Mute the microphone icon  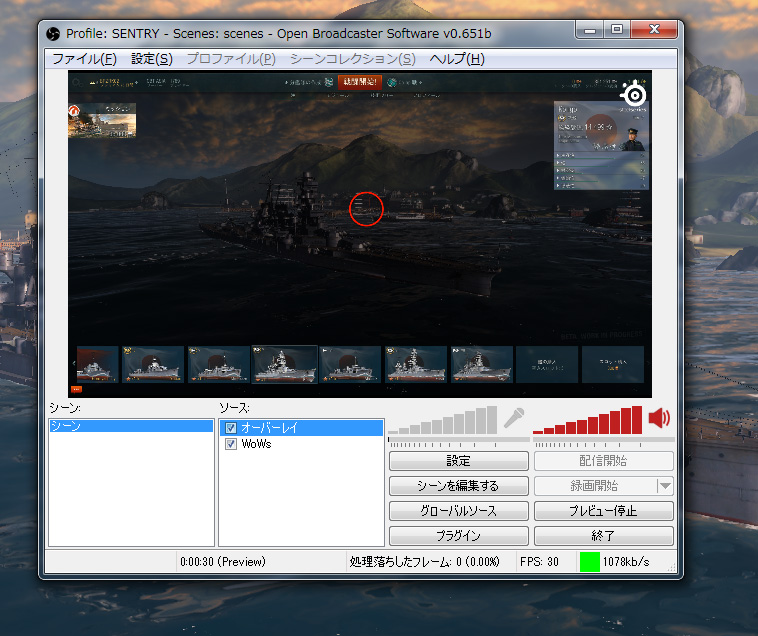[514, 418]
